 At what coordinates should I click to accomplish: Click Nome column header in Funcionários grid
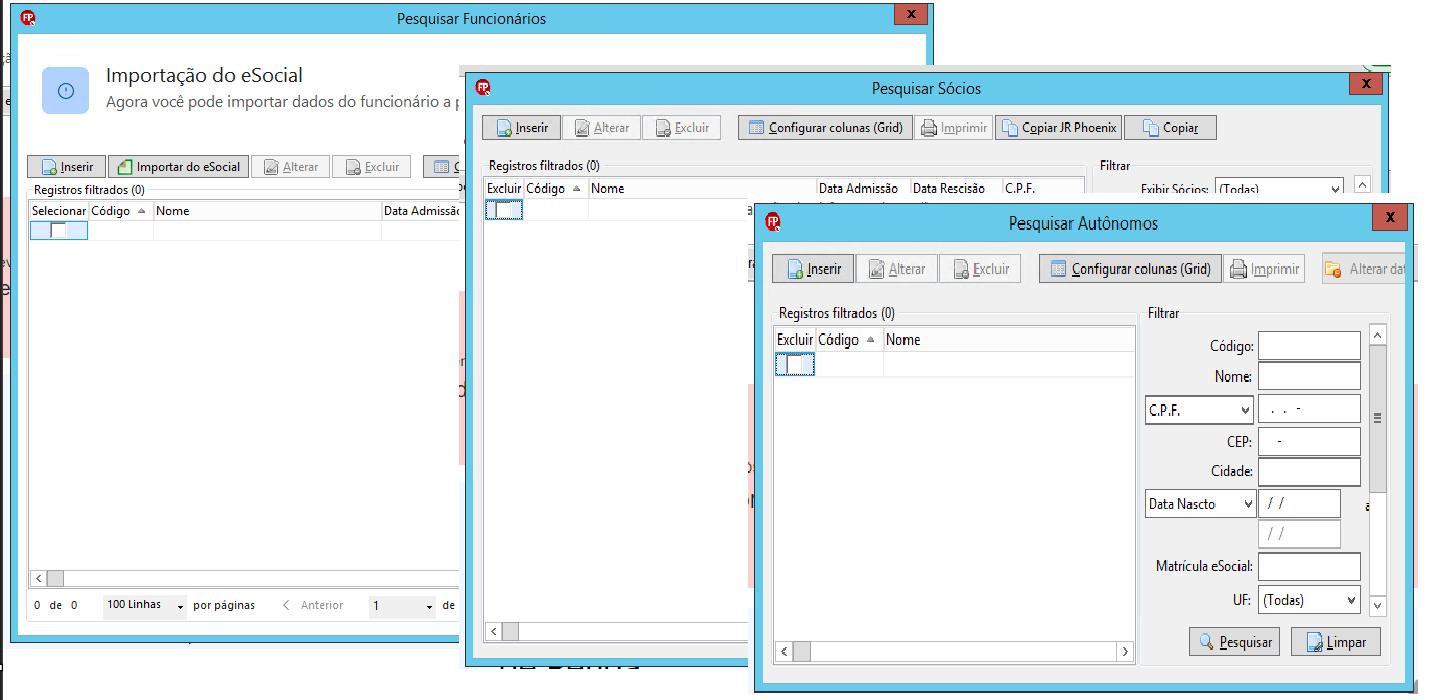pyautogui.click(x=267, y=211)
